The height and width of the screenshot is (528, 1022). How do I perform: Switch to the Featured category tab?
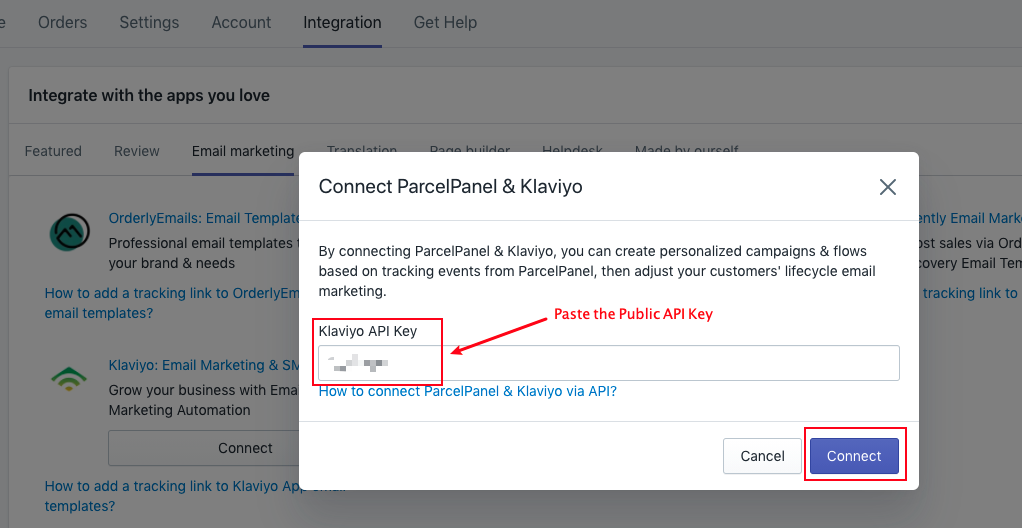click(53, 151)
